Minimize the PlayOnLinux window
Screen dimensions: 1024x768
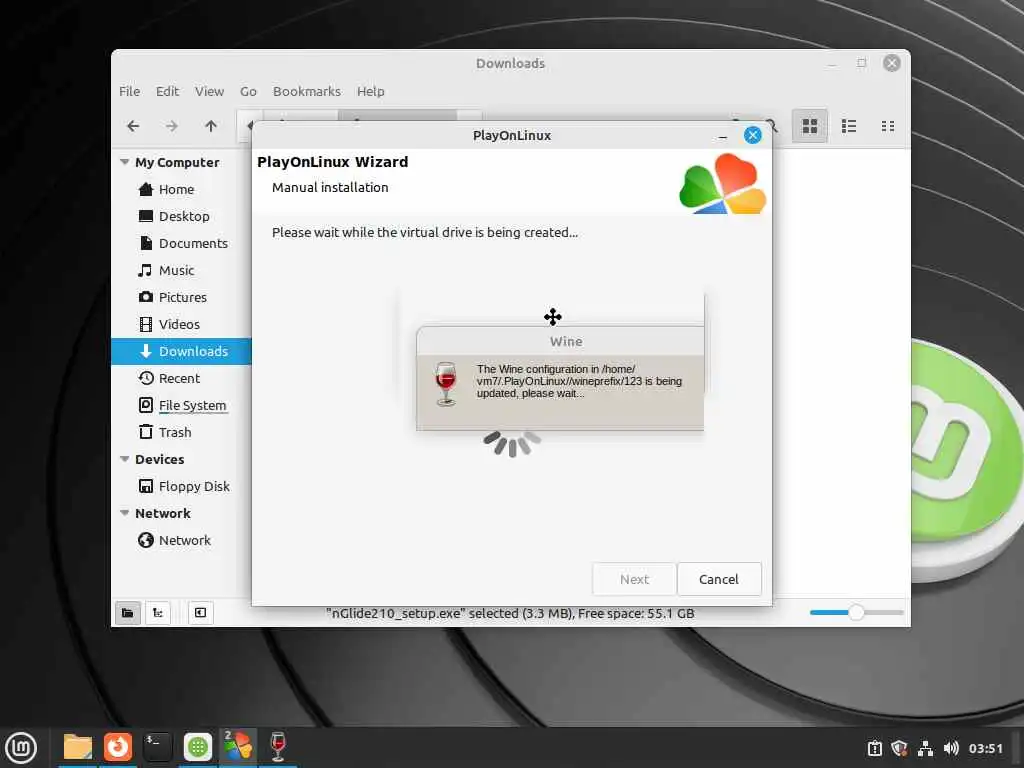tap(722, 136)
